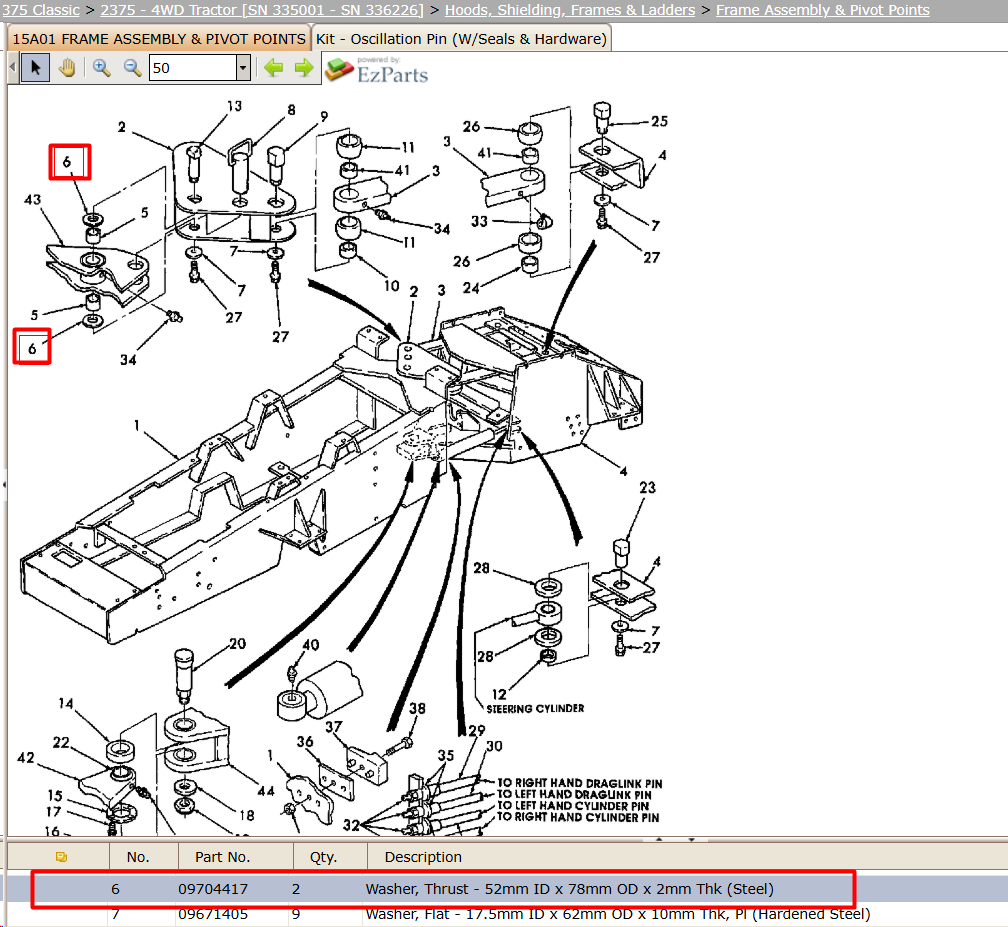
Task: Click callout 23 above steering cylinder parts
Action: pyautogui.click(x=647, y=488)
